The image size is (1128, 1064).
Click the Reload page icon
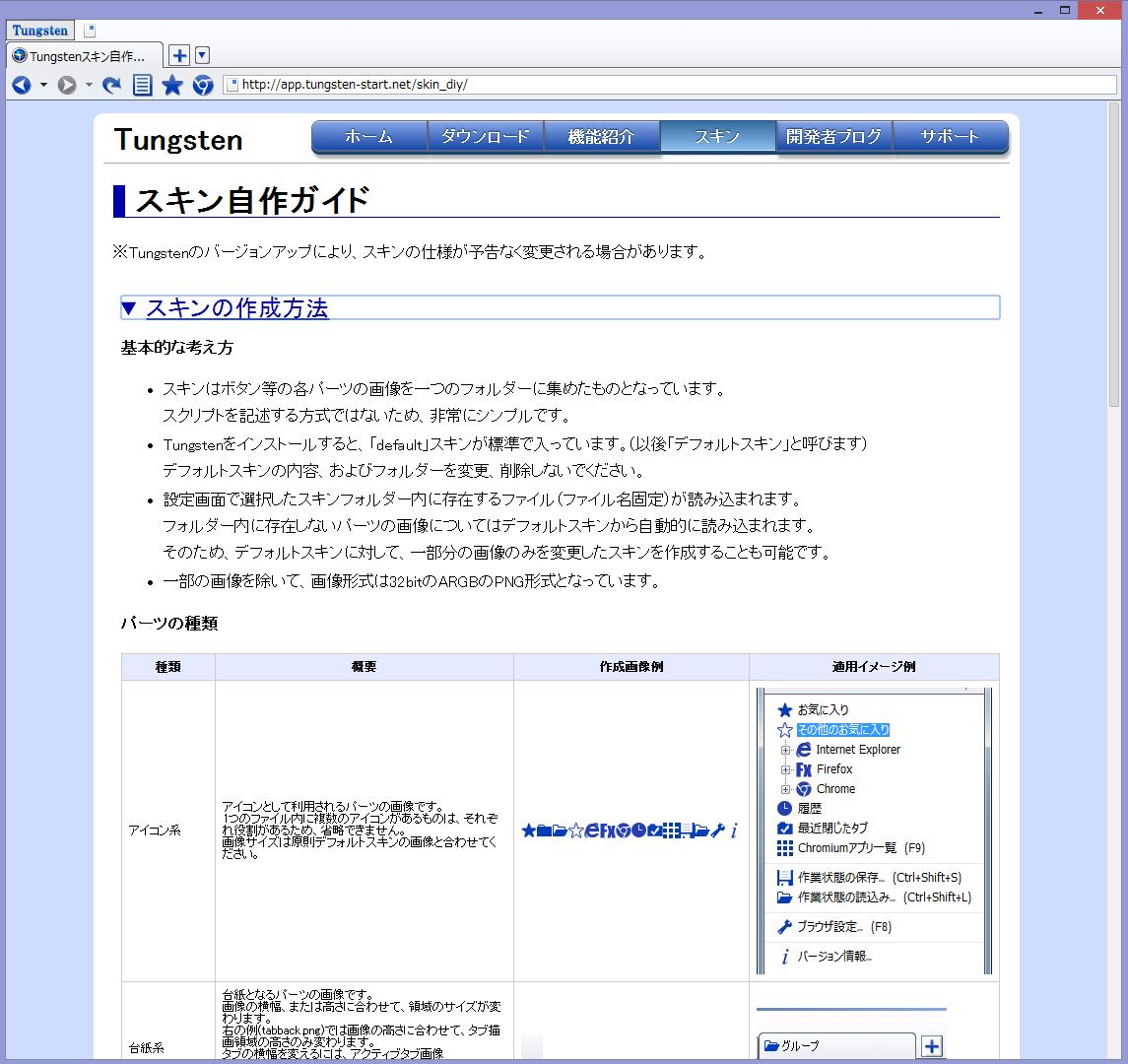111,85
